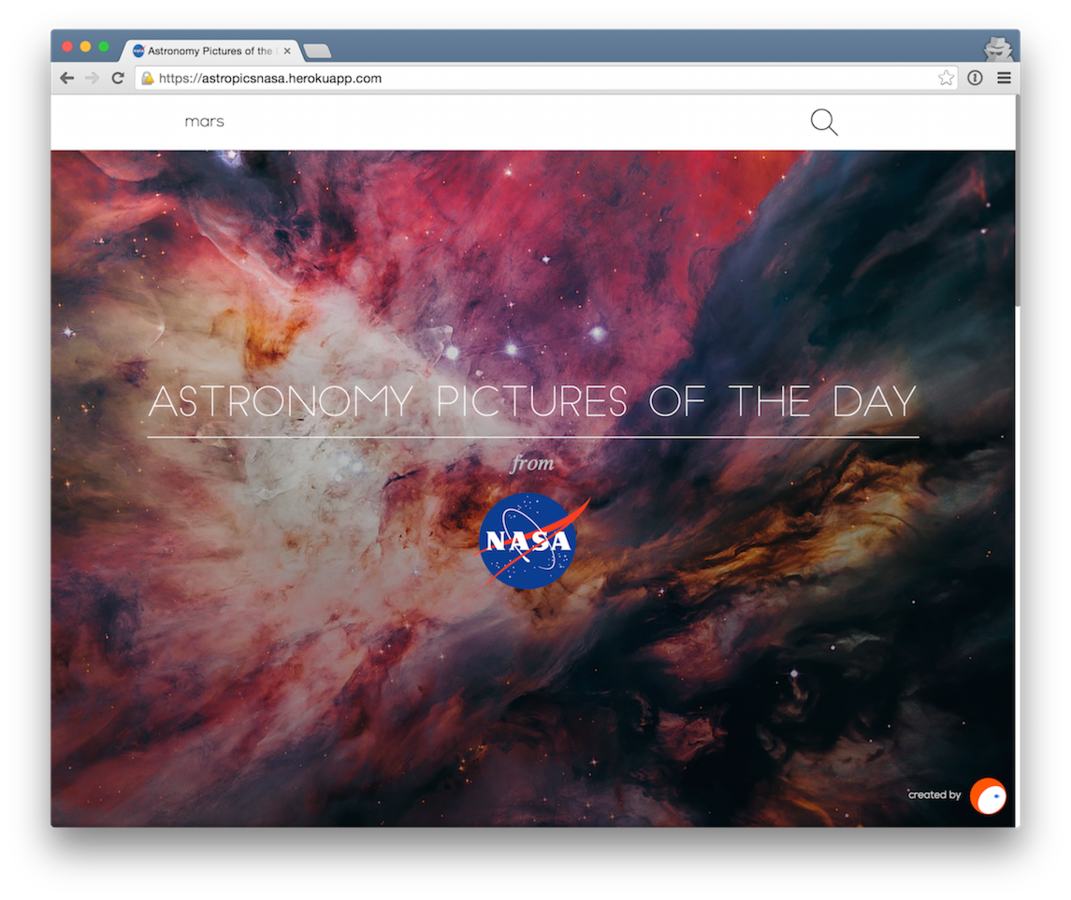Click the green maximize window button

[104, 46]
